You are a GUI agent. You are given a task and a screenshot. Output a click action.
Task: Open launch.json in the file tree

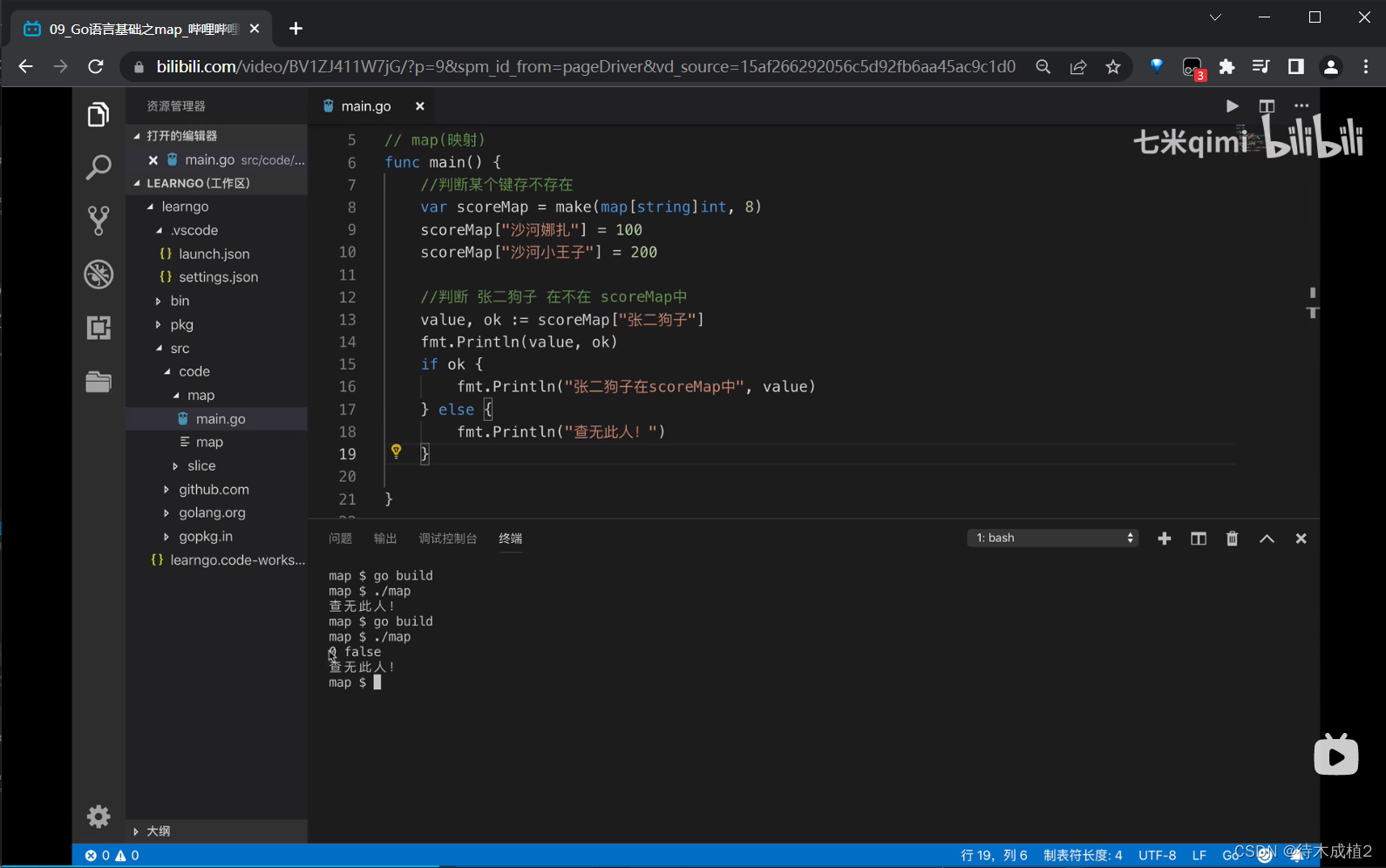coord(214,254)
